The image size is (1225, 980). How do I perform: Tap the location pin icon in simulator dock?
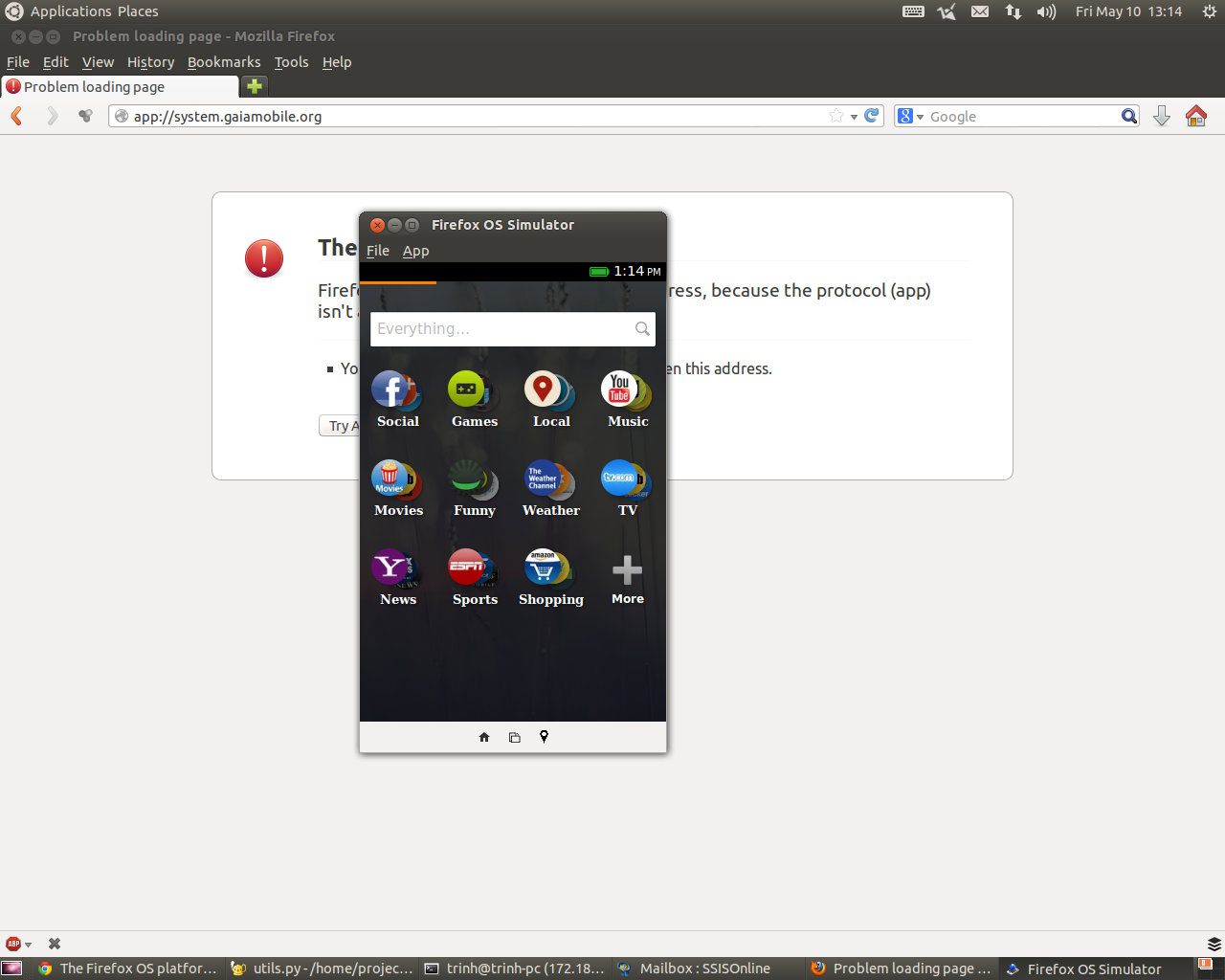[544, 737]
